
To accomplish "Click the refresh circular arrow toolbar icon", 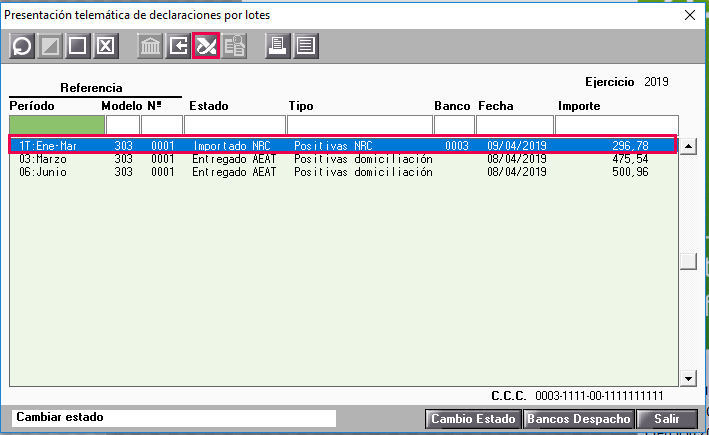I will 22,46.
